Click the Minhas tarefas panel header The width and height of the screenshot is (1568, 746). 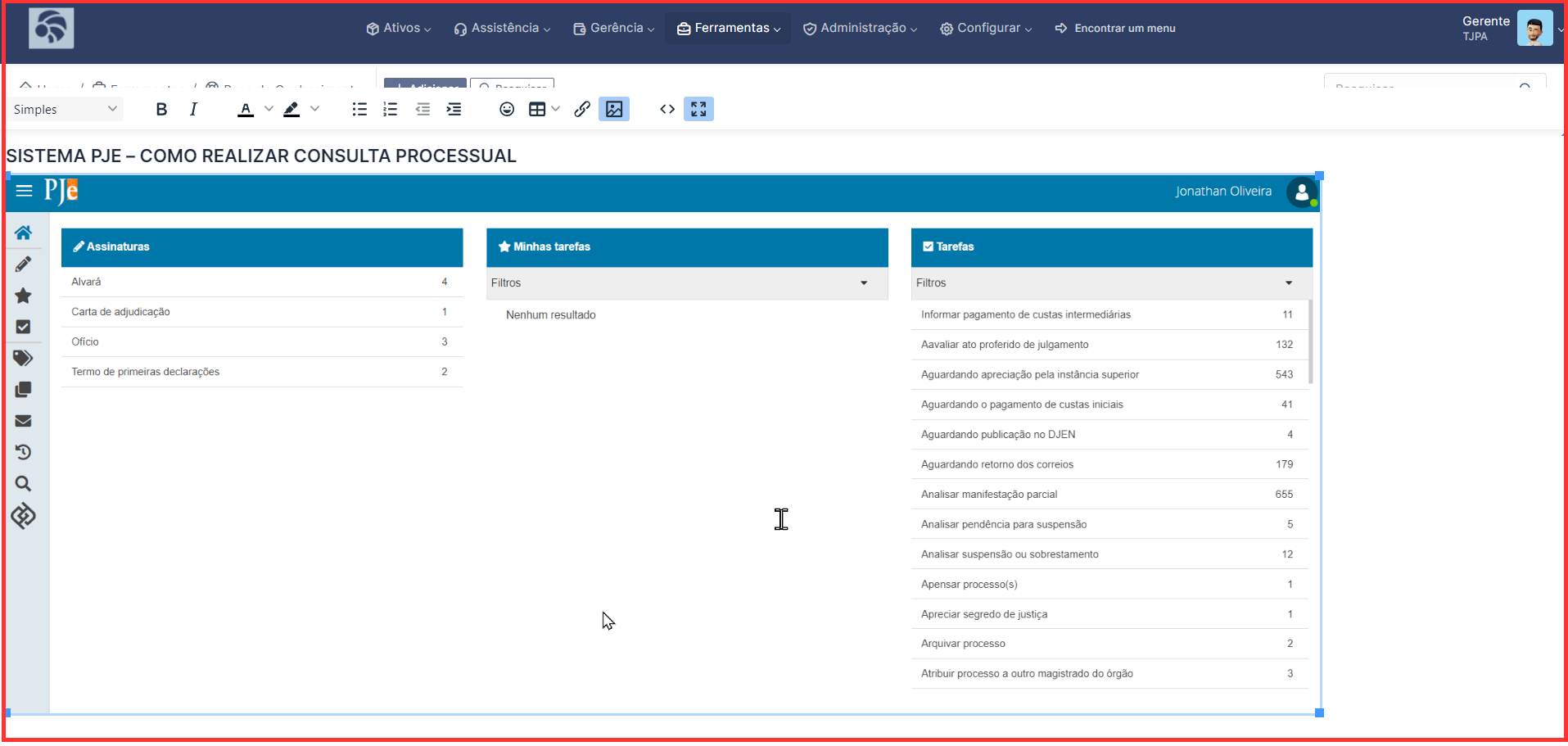pos(687,247)
